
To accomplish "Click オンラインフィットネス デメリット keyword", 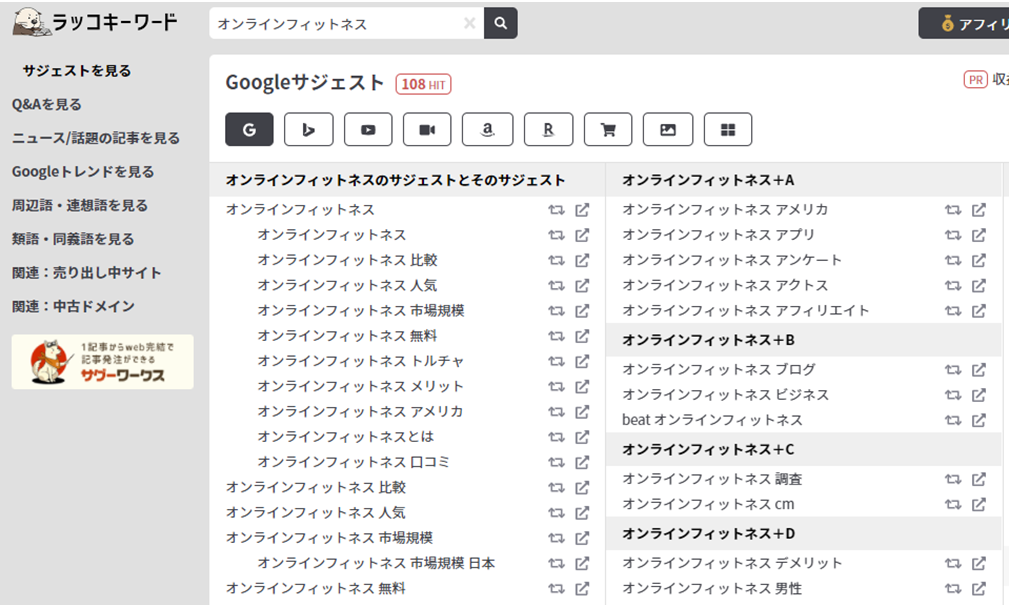I will pos(732,563).
